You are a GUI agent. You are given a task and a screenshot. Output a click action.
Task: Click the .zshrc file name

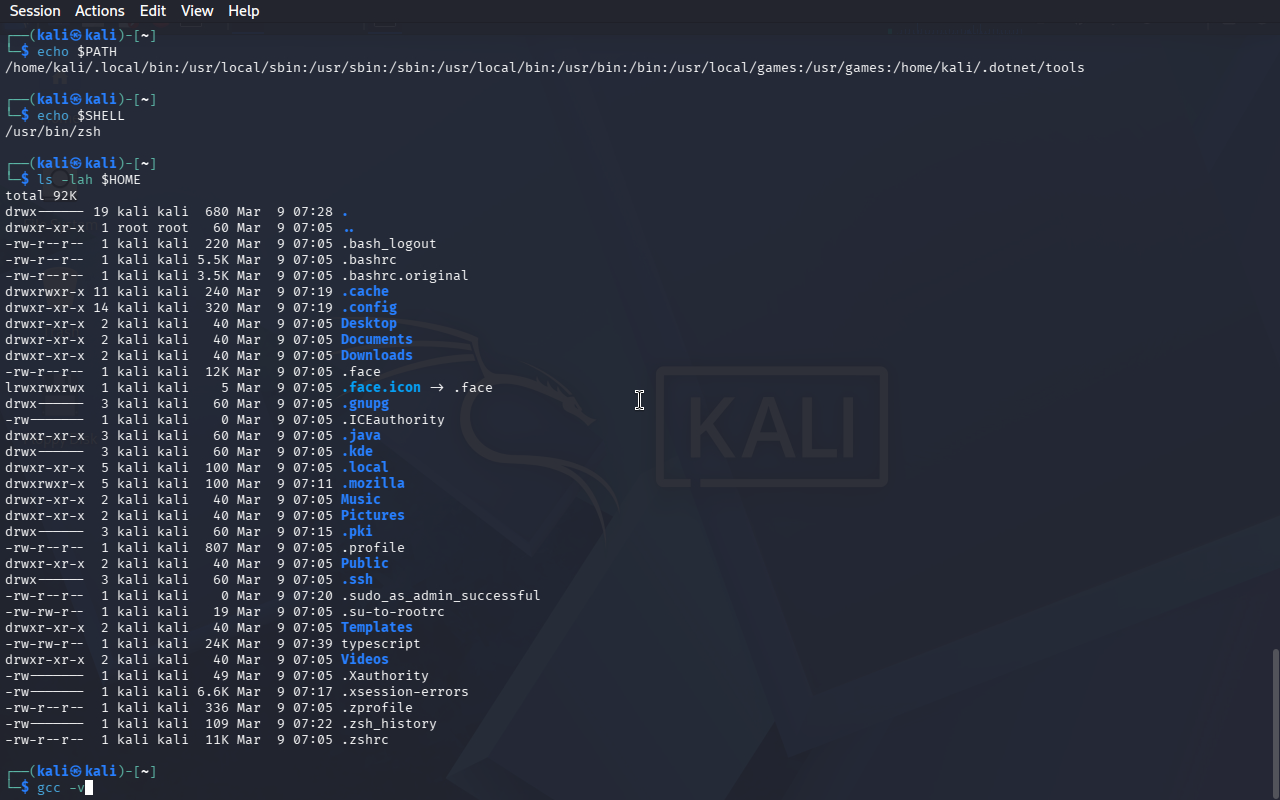click(x=364, y=740)
